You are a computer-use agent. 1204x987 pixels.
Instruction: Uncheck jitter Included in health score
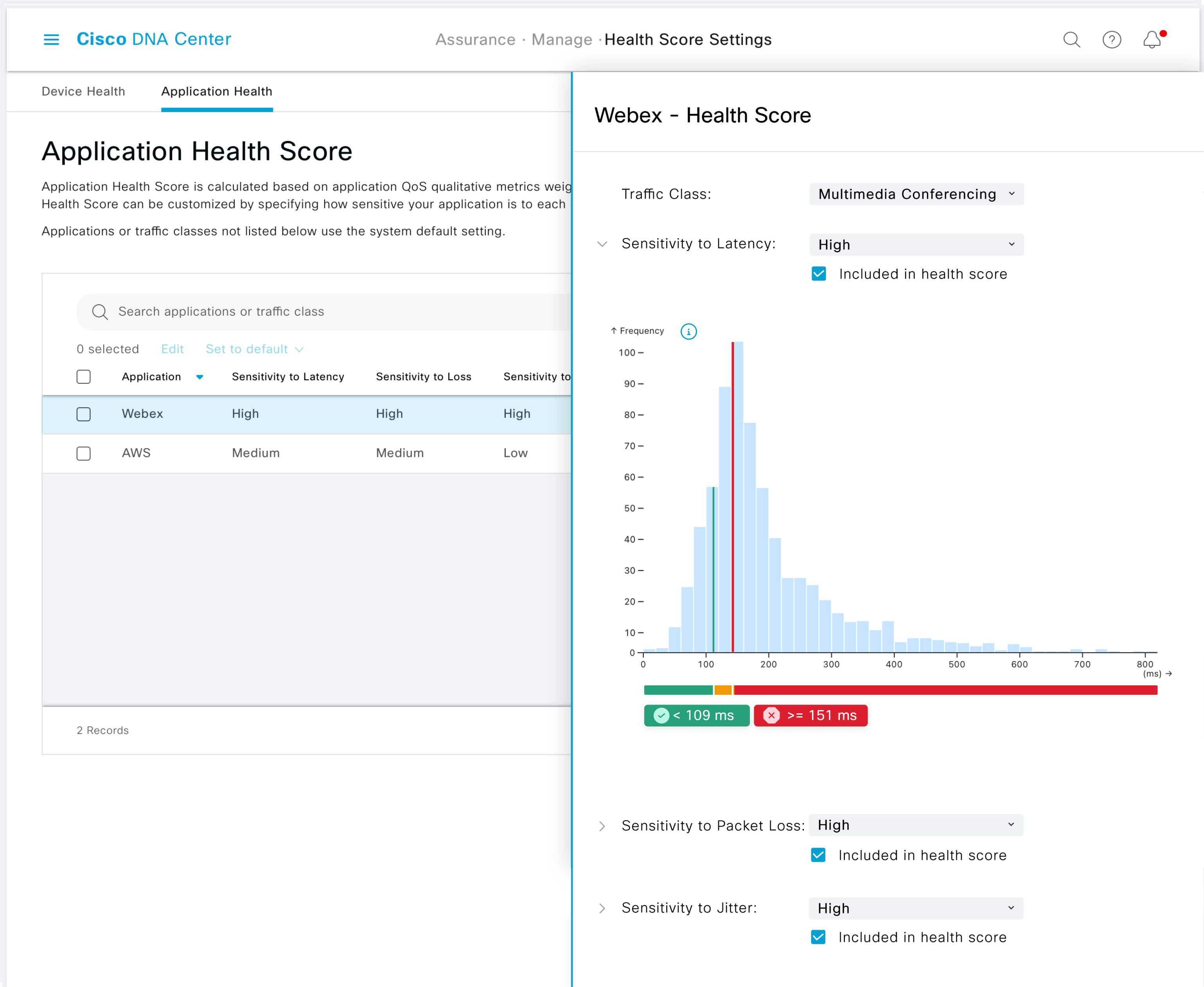(818, 937)
